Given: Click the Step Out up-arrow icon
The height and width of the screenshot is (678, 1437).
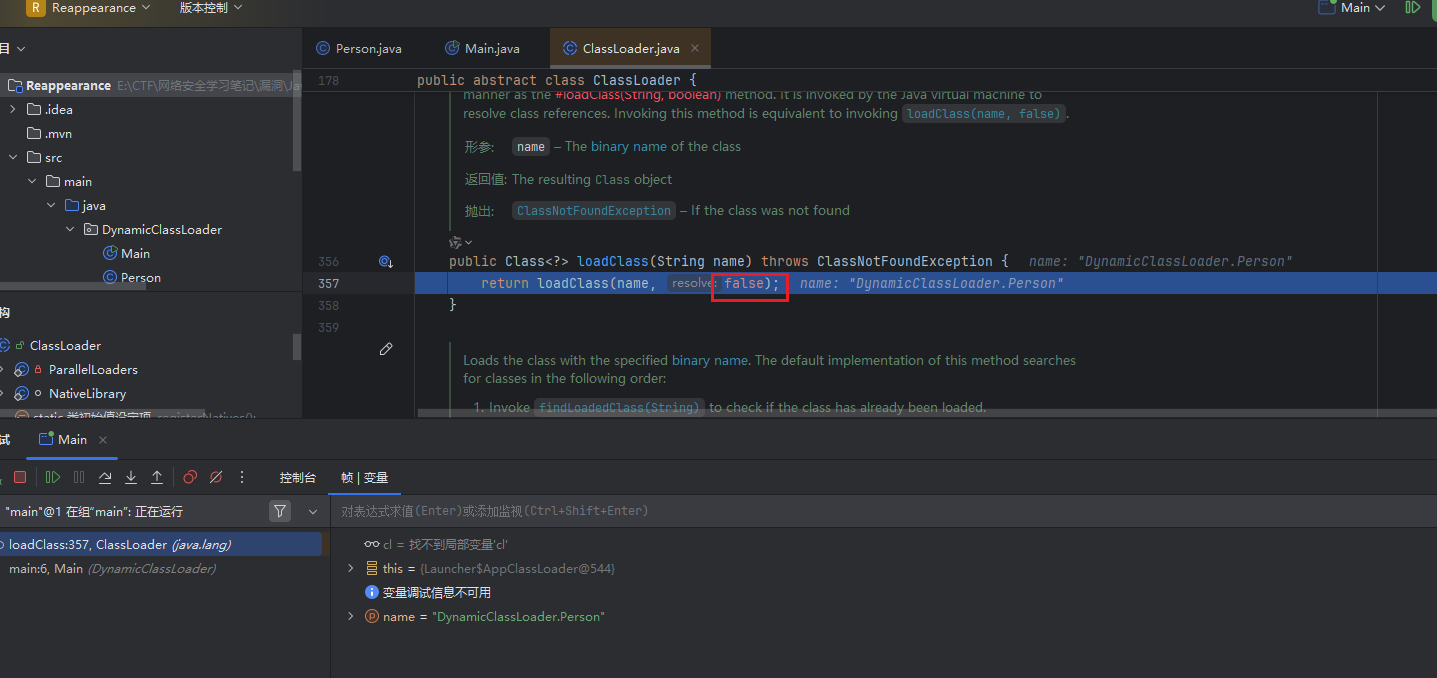Looking at the screenshot, I should point(157,478).
